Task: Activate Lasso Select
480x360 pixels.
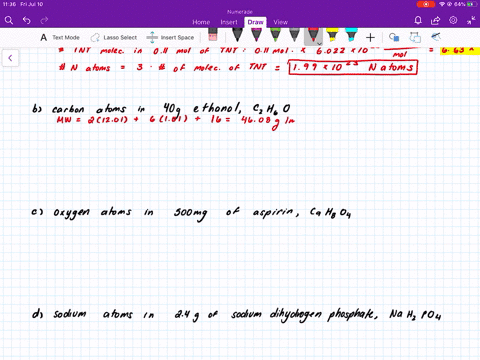Action: pyautogui.click(x=114, y=37)
